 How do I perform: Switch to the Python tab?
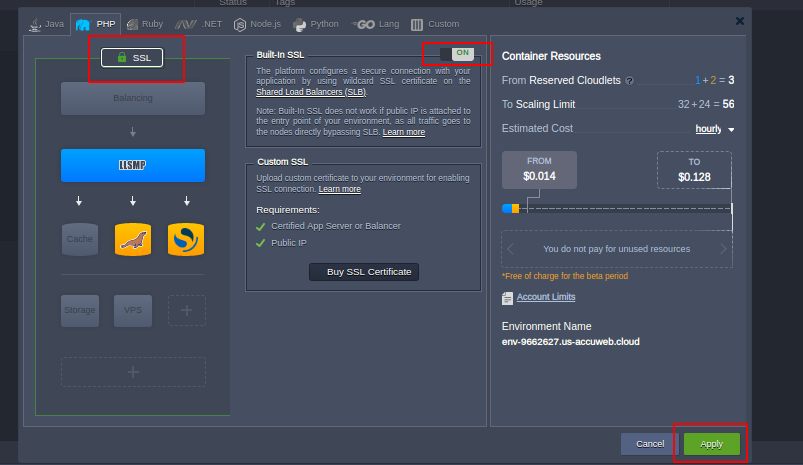(316, 23)
